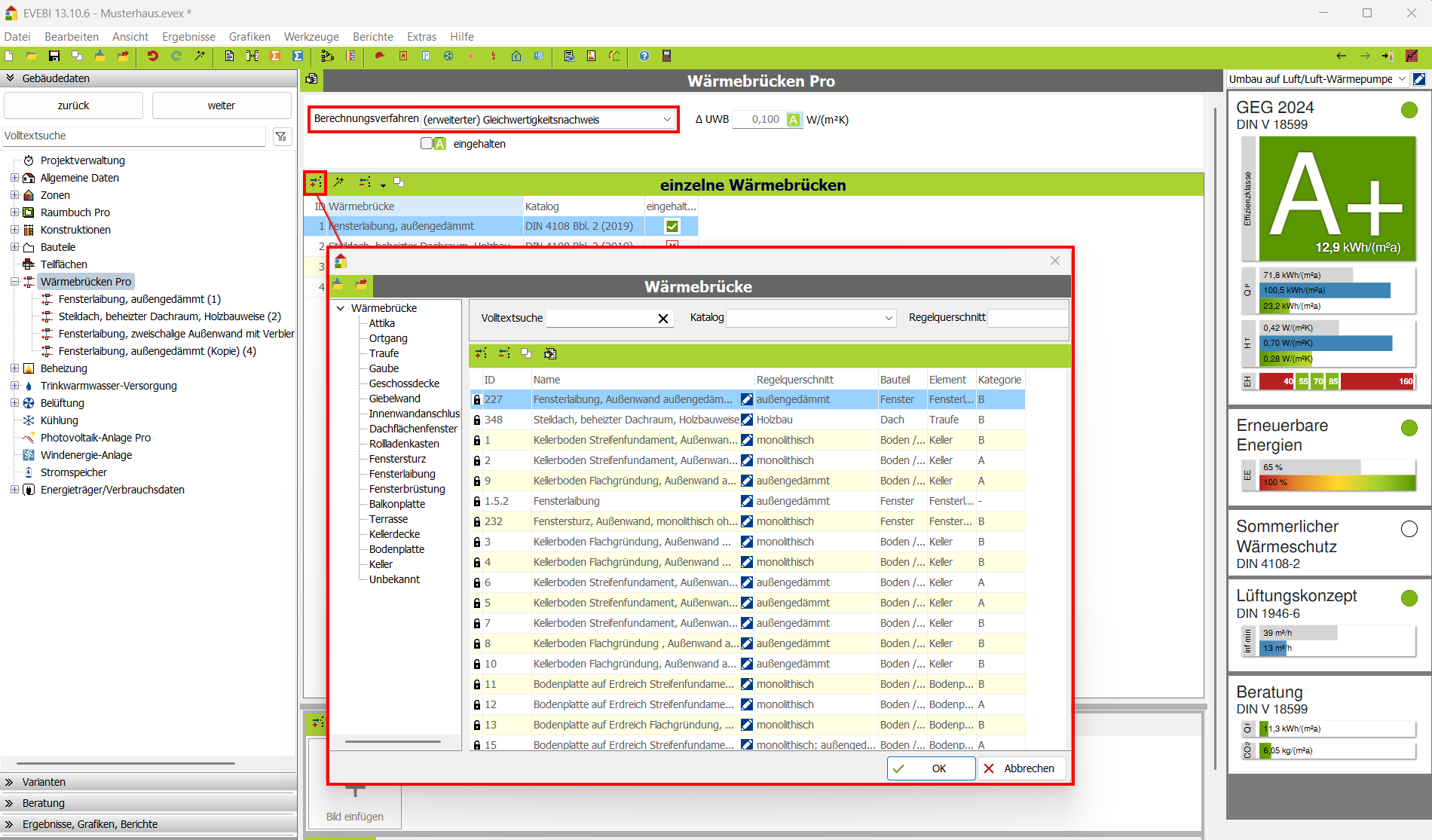Image resolution: width=1432 pixels, height=840 pixels.
Task: Toggle the 'eingehalten' checkbox
Action: 427,144
